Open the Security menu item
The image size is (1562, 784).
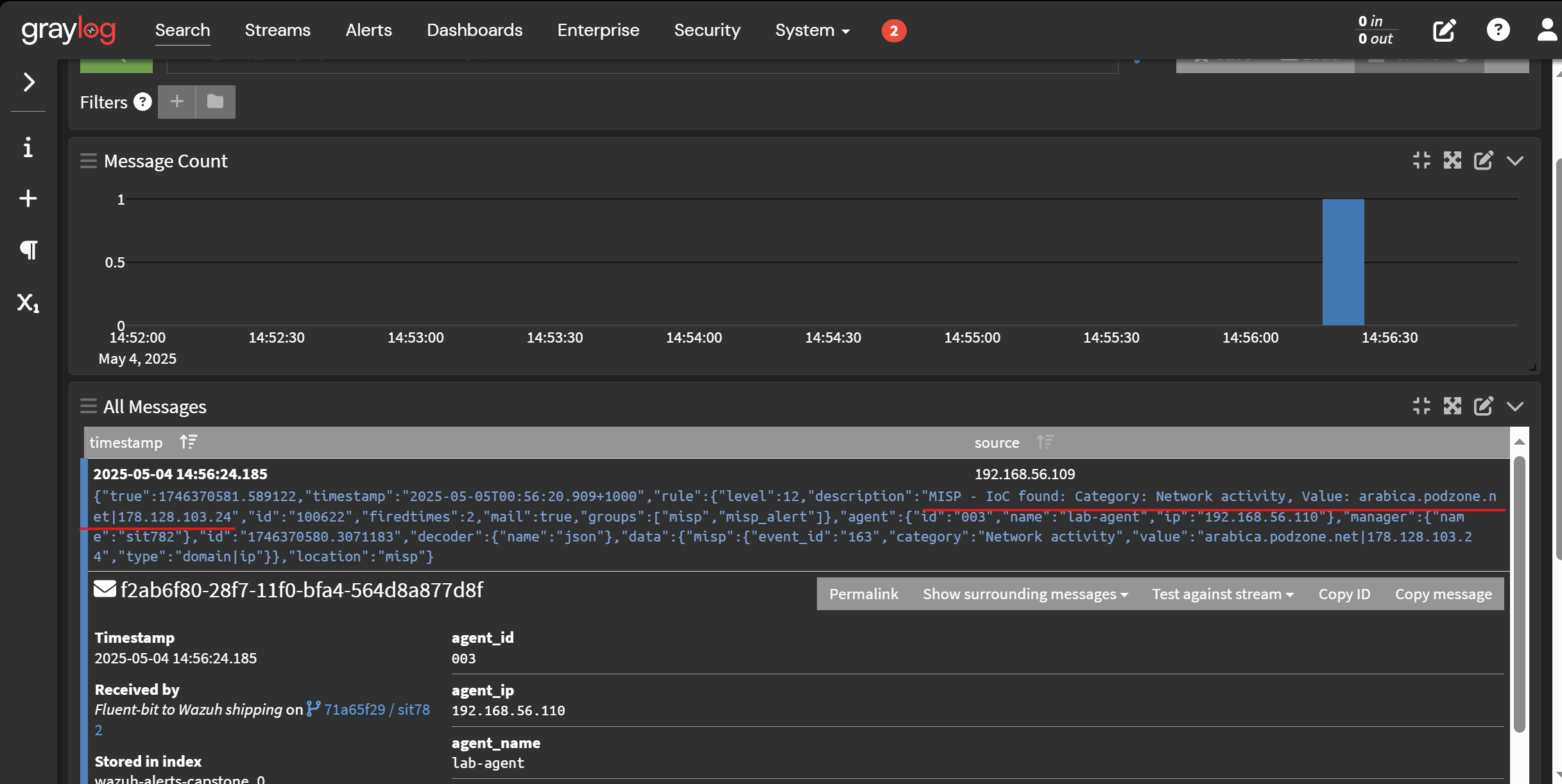pyautogui.click(x=707, y=30)
